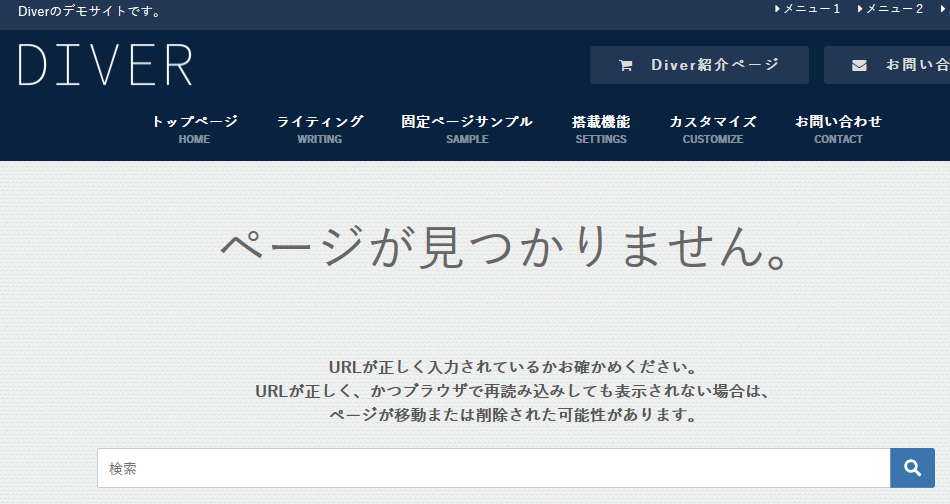
Task: Click the cut-off arrow after メニュー２
Action: (x=942, y=9)
